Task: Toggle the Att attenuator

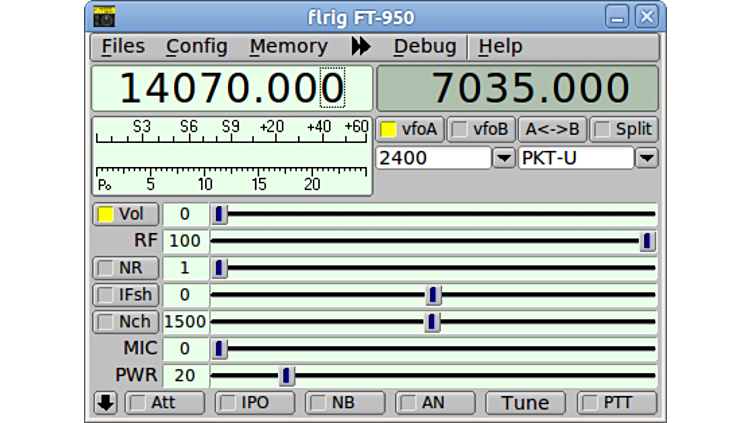Action: point(164,403)
